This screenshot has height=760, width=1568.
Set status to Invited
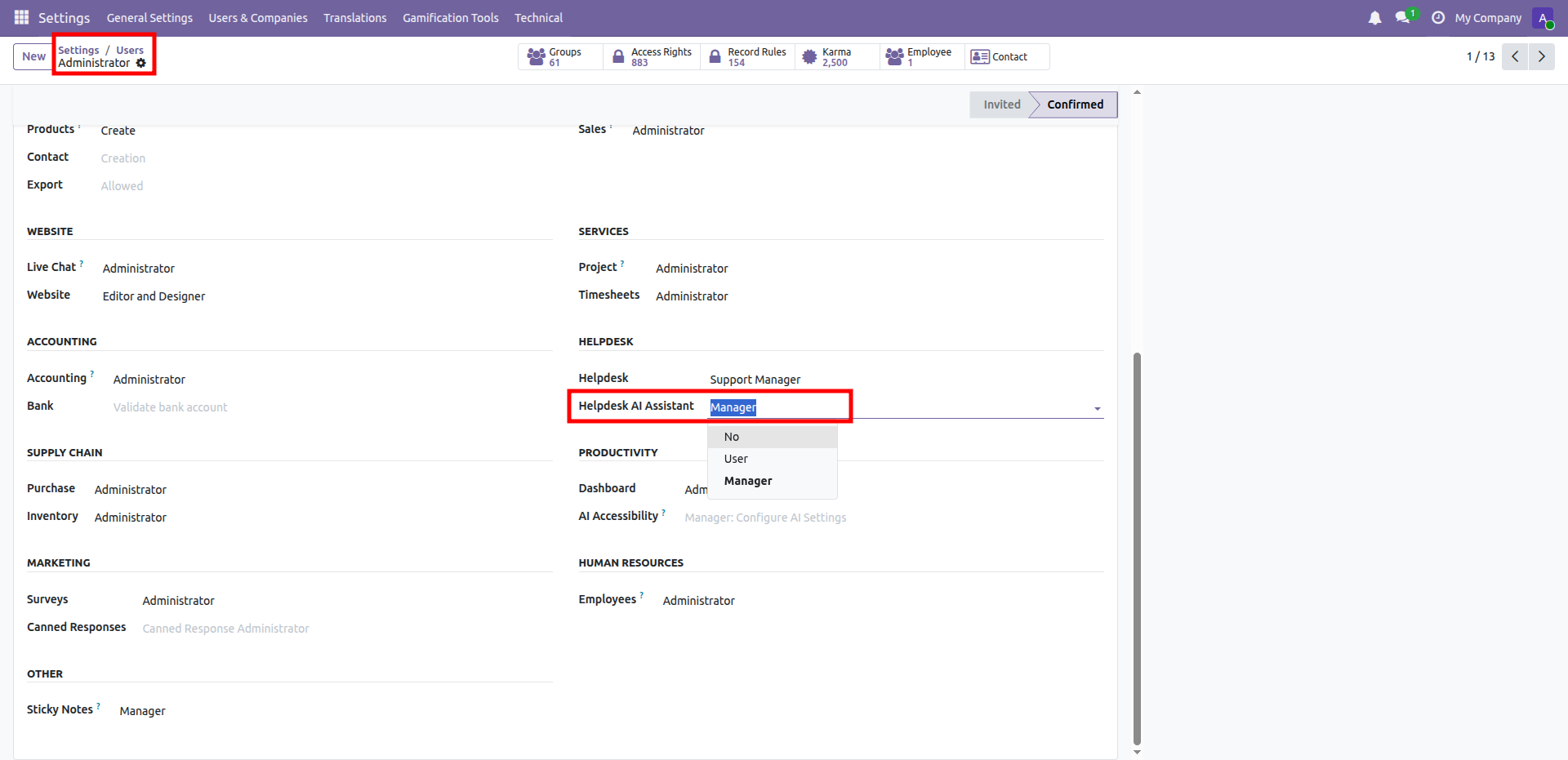click(x=1002, y=104)
